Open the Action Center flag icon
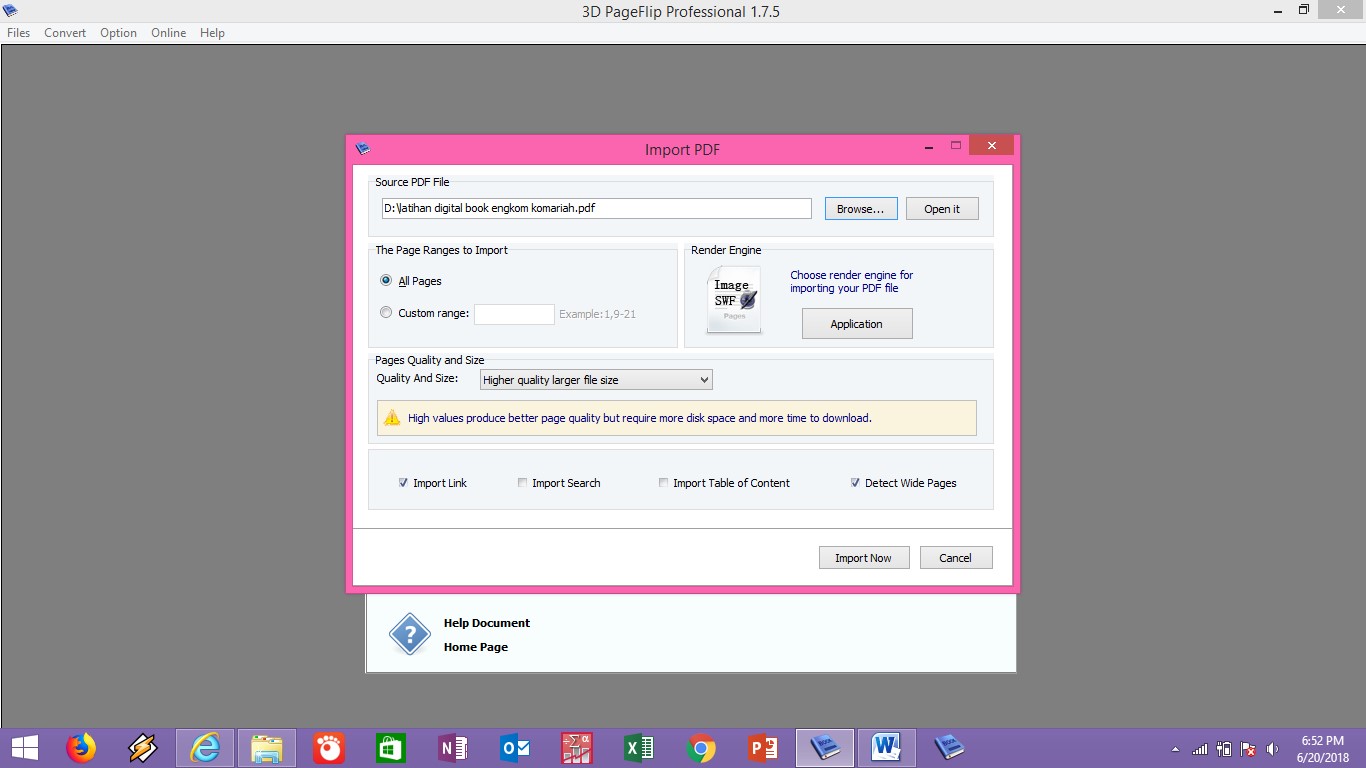Image resolution: width=1366 pixels, height=768 pixels. [x=1248, y=749]
